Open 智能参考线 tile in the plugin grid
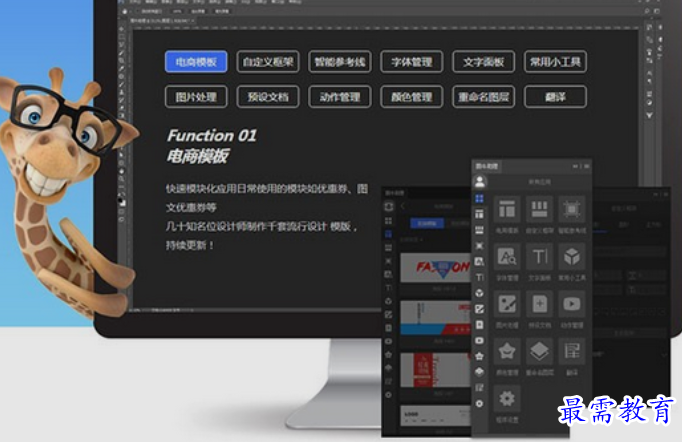This screenshot has width=682, height=442. click(x=572, y=210)
